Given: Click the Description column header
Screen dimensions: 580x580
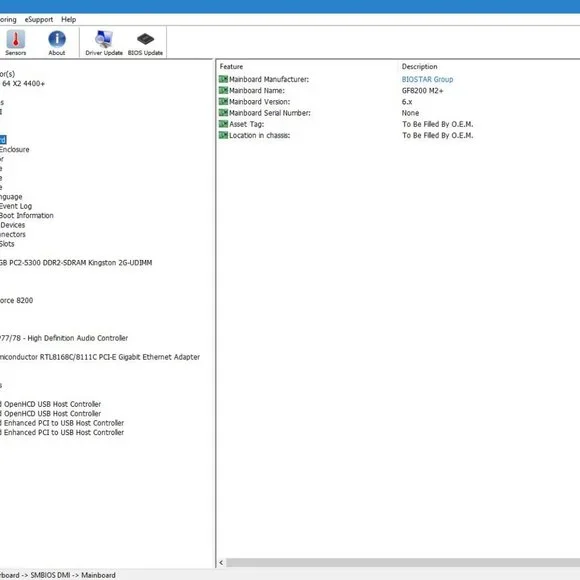Looking at the screenshot, I should click(419, 67).
